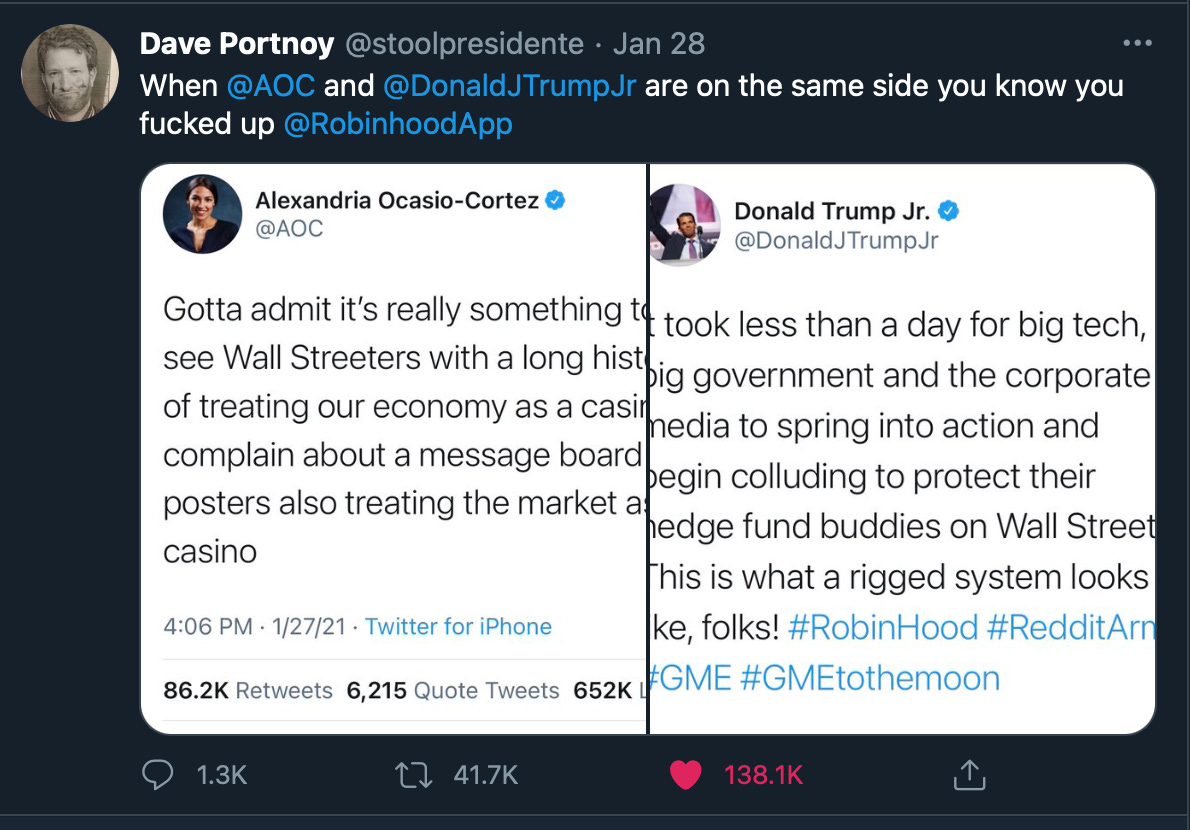Click the share upload icon

pyautogui.click(x=969, y=775)
